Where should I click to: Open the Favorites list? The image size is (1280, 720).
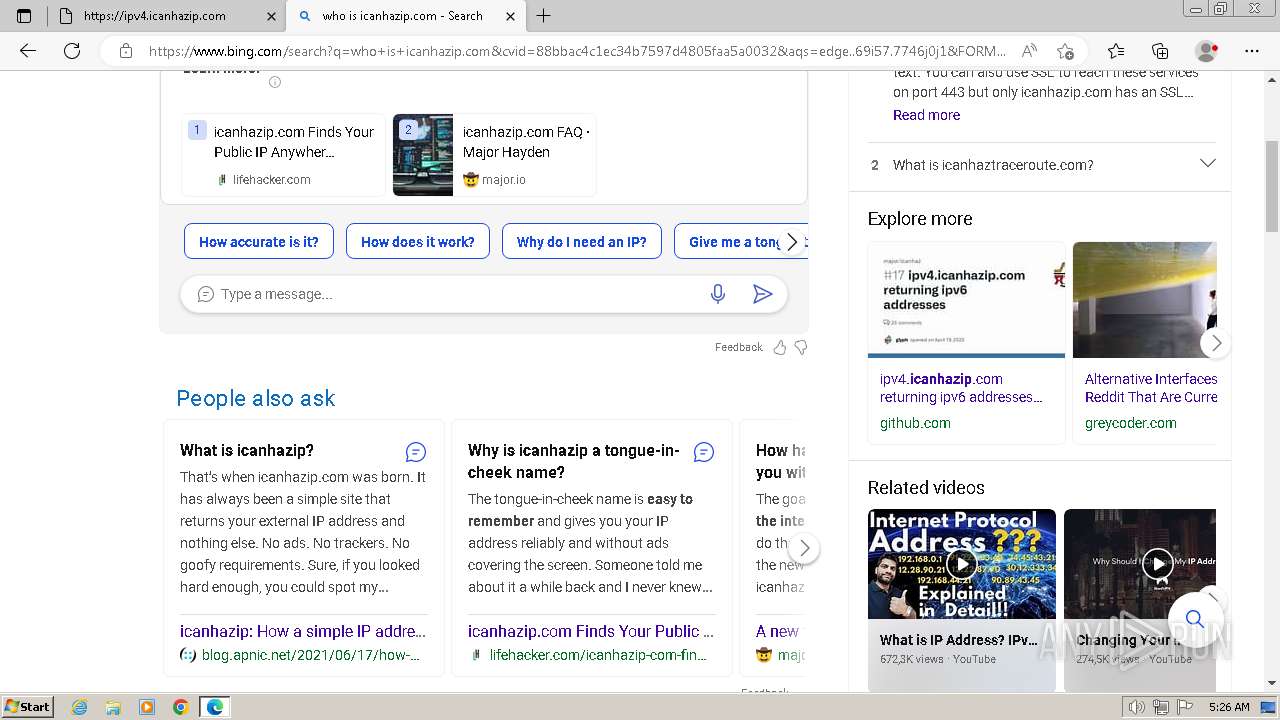click(x=1116, y=51)
